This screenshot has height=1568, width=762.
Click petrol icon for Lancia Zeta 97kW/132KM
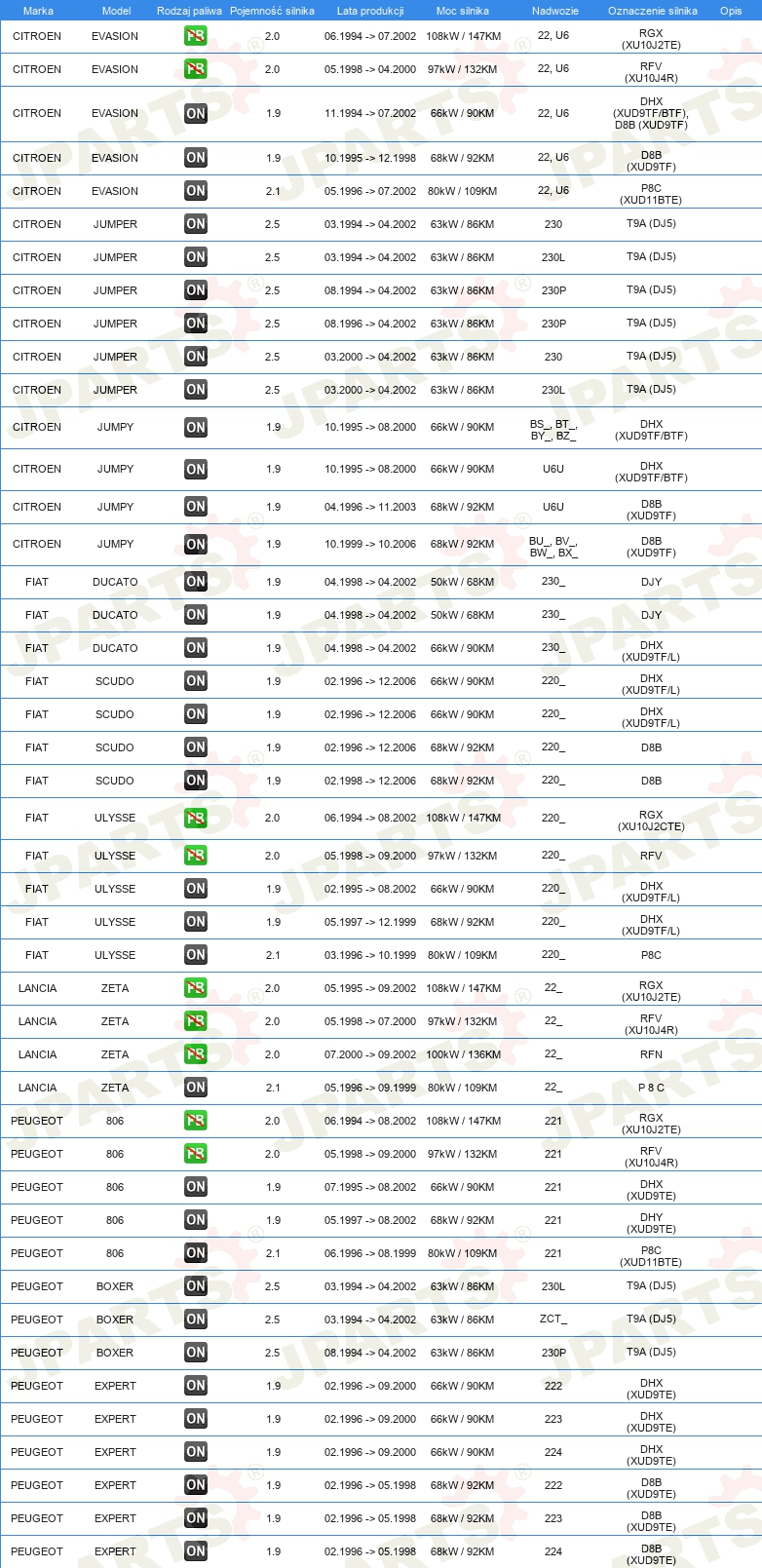(x=196, y=1021)
